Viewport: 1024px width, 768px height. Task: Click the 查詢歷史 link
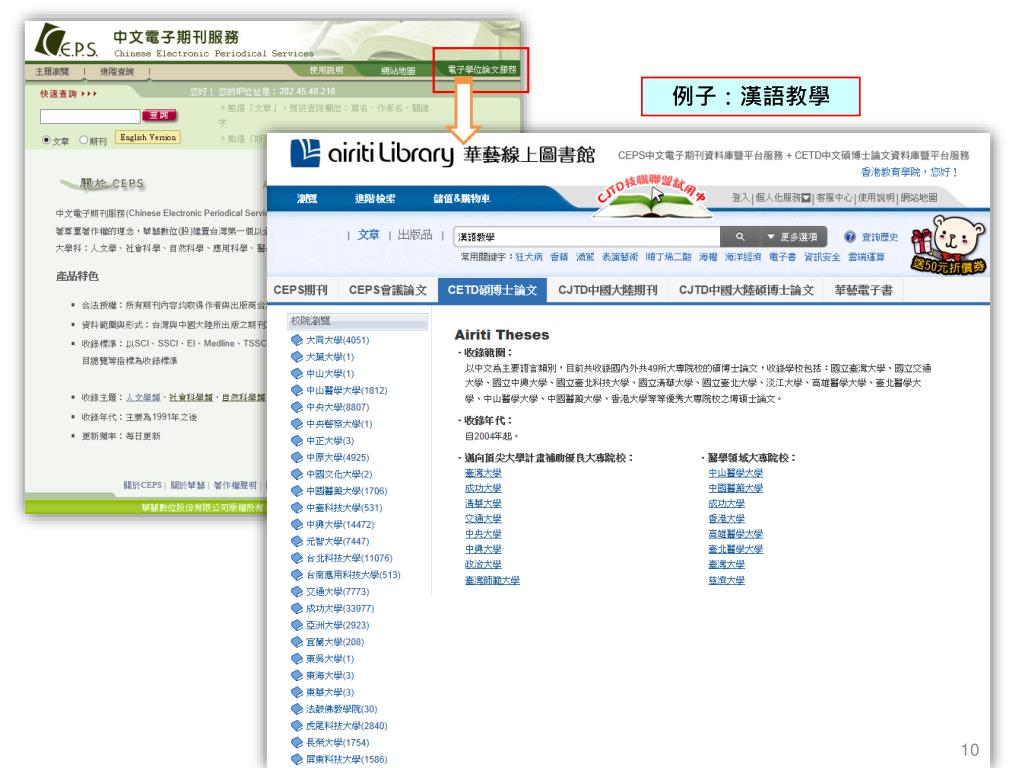[880, 237]
